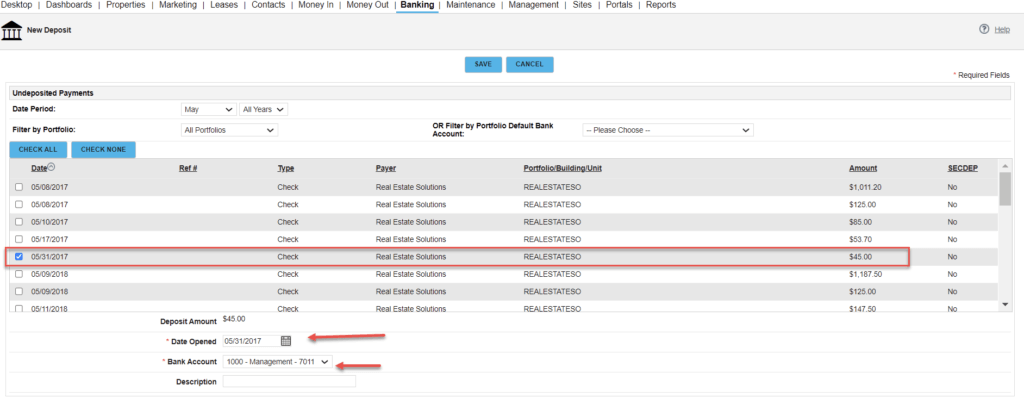Image resolution: width=1024 pixels, height=410 pixels.
Task: Open the May month dropdown
Action: pyautogui.click(x=208, y=110)
